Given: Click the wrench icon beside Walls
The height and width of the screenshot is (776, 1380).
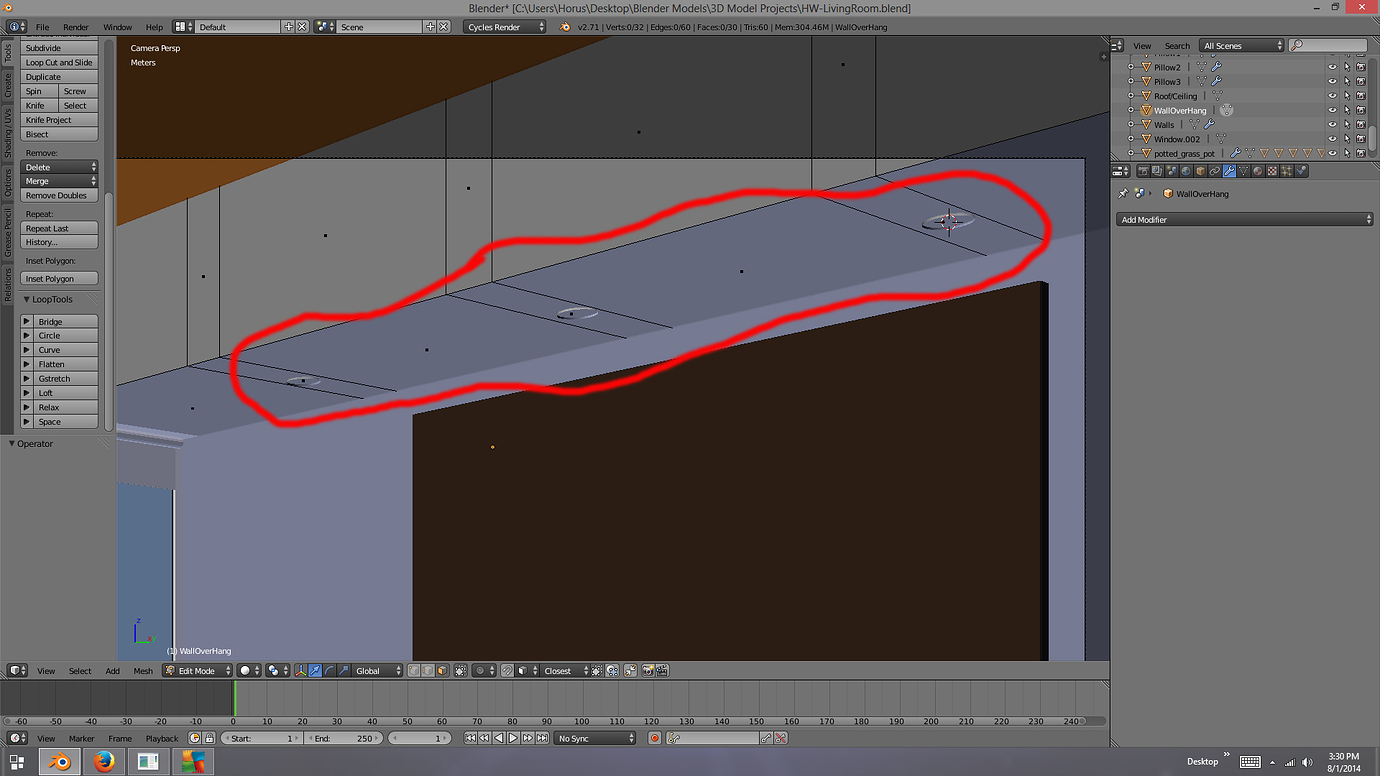Looking at the screenshot, I should pyautogui.click(x=1208, y=125).
